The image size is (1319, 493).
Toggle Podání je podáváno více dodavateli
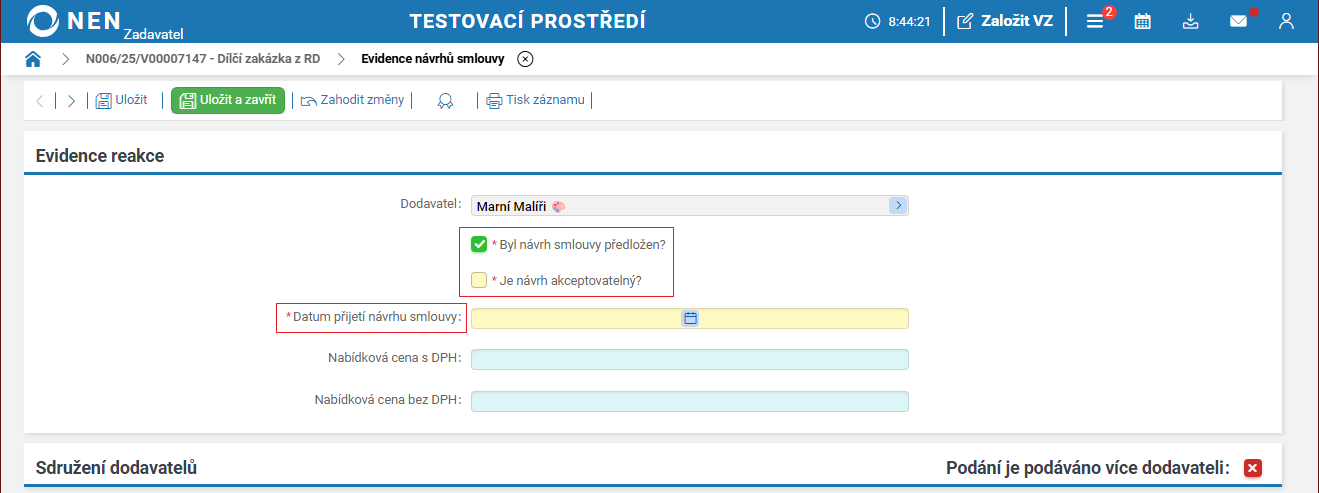click(x=1253, y=468)
